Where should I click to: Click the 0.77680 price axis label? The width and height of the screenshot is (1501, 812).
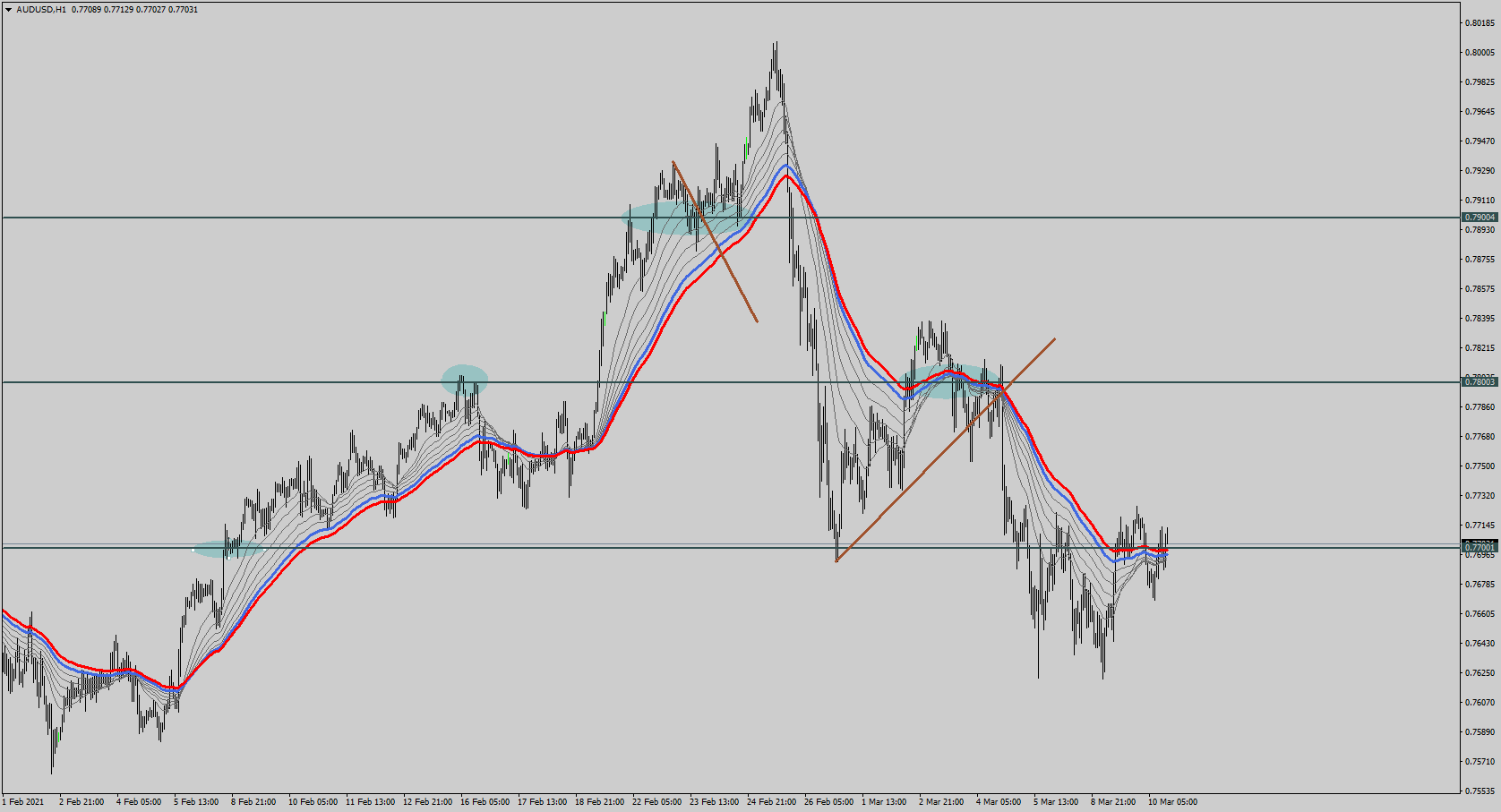[1480, 437]
